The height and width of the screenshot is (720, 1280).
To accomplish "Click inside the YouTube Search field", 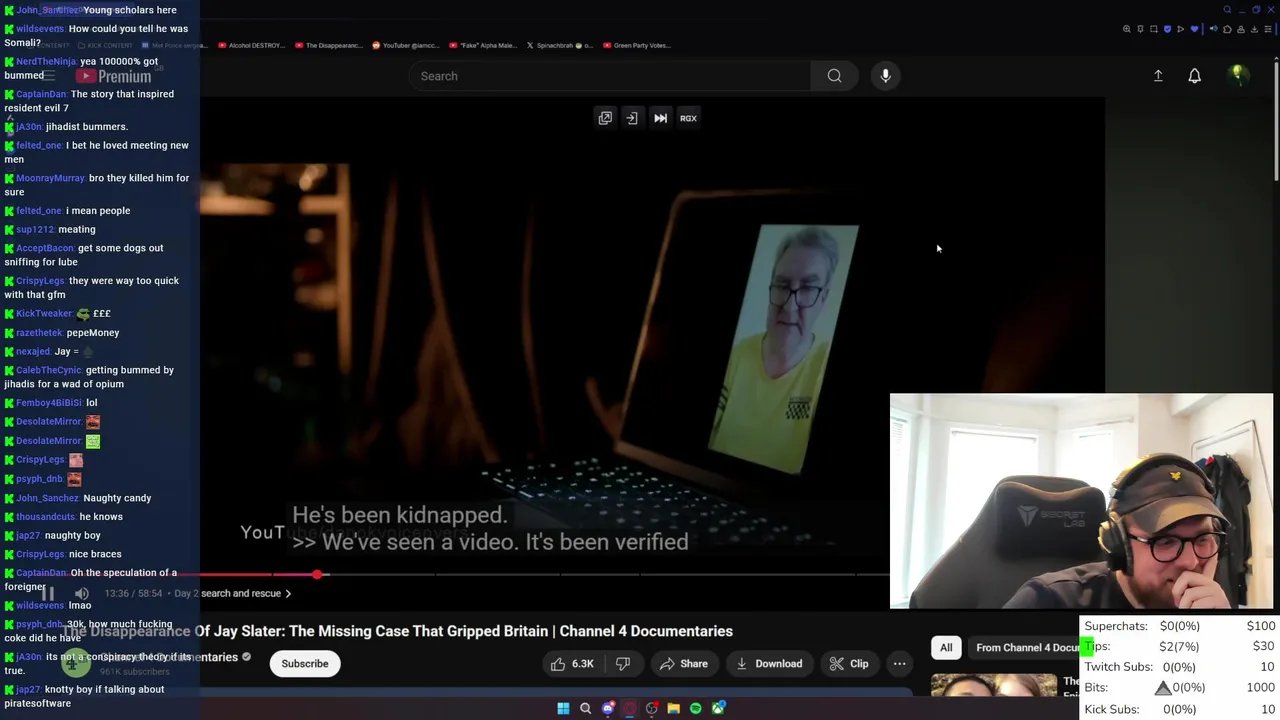I will 610,76.
